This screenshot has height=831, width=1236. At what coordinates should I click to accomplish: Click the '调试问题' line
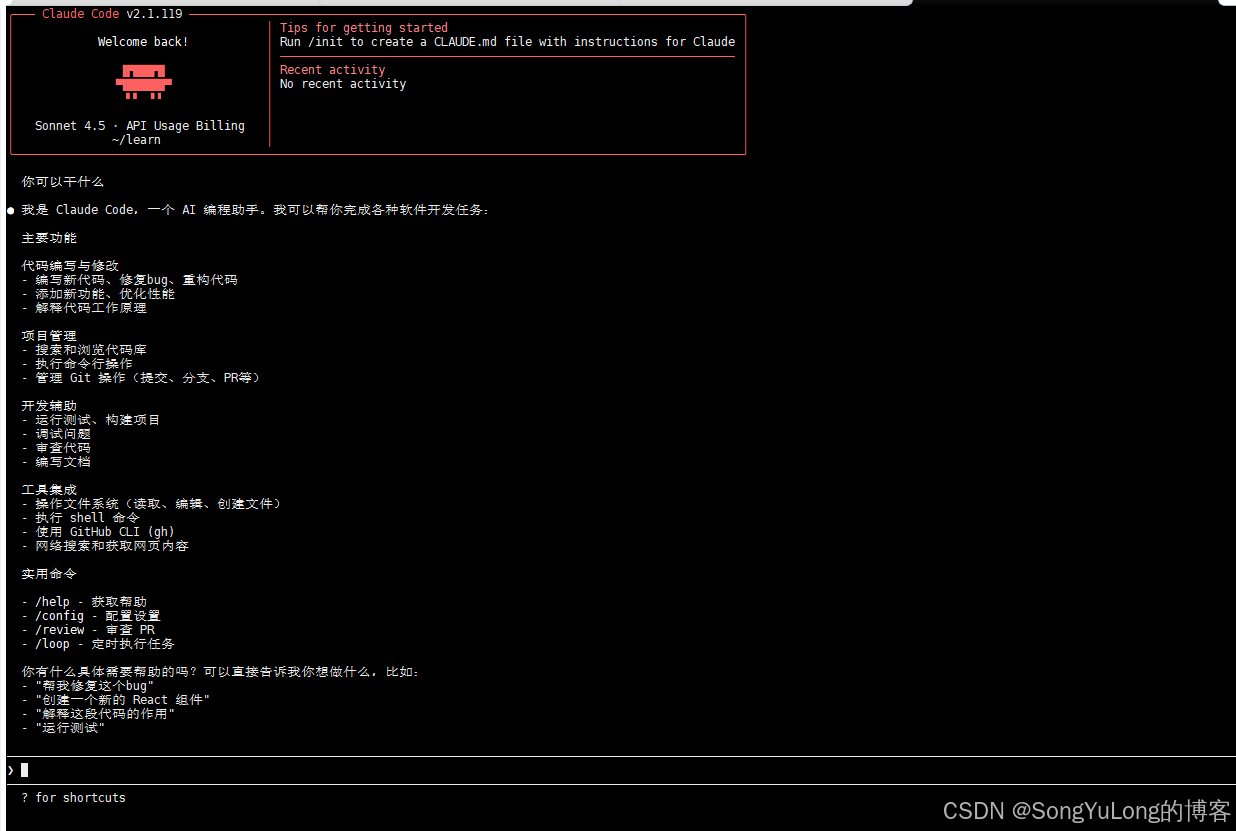tap(56, 434)
